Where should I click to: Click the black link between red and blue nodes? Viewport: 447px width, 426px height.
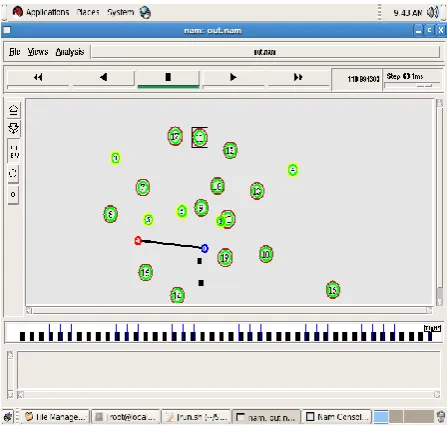pyautogui.click(x=171, y=244)
